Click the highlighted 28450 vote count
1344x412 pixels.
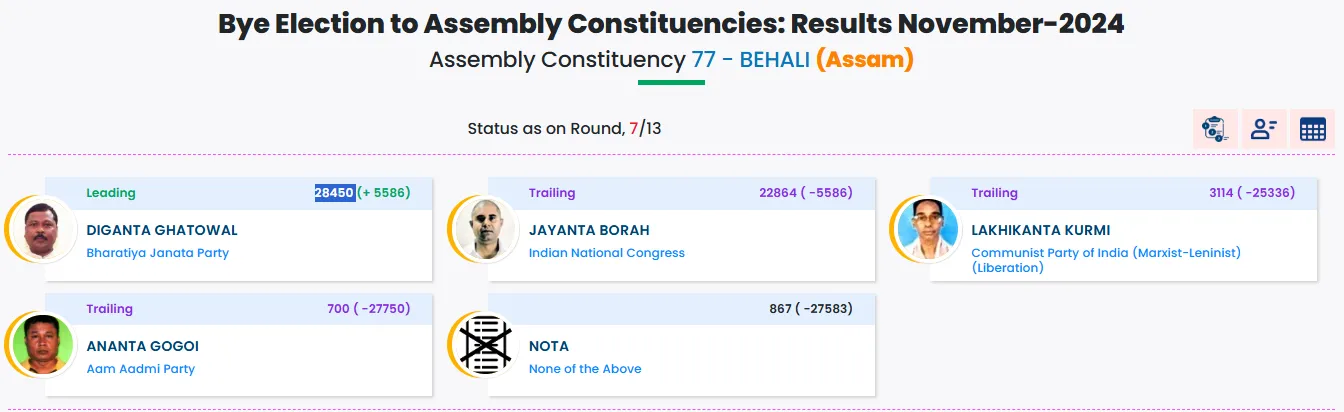(x=334, y=193)
